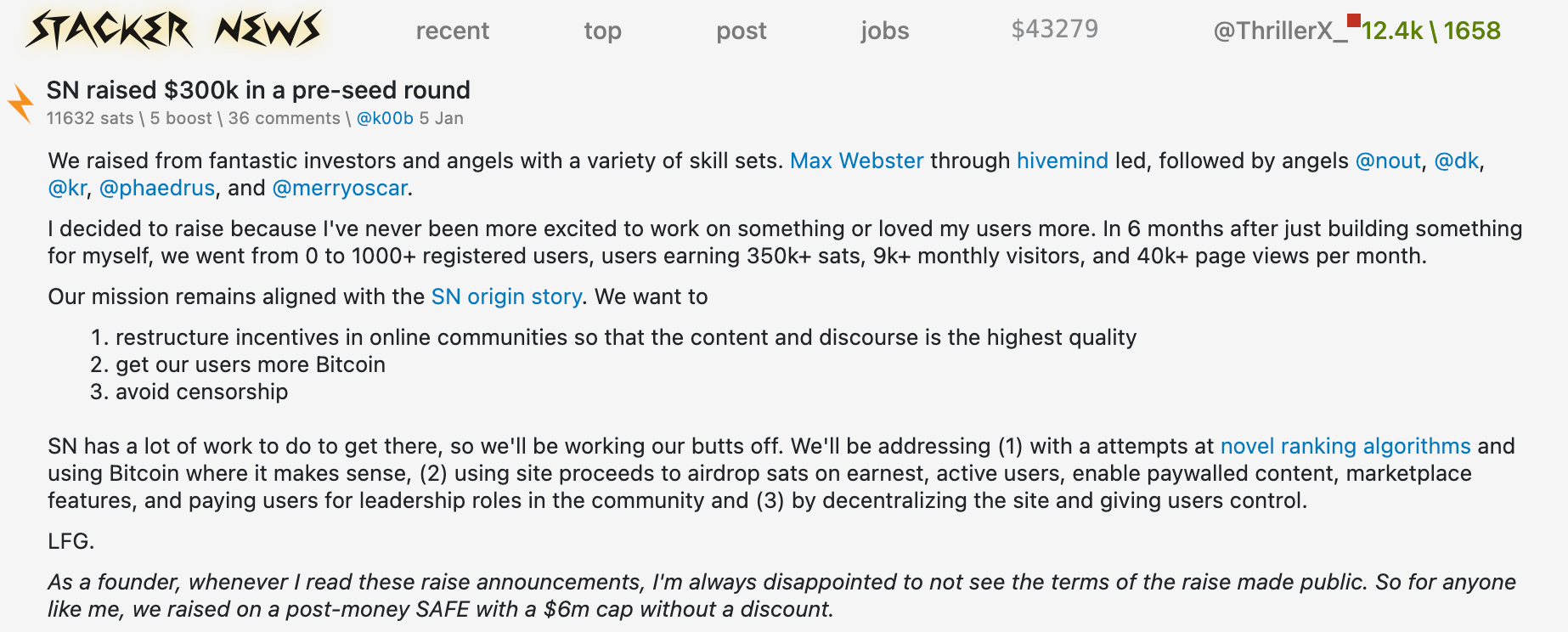The width and height of the screenshot is (1568, 632).
Task: Open wallet balance 12.4k \ 1658
Action: 1430,31
